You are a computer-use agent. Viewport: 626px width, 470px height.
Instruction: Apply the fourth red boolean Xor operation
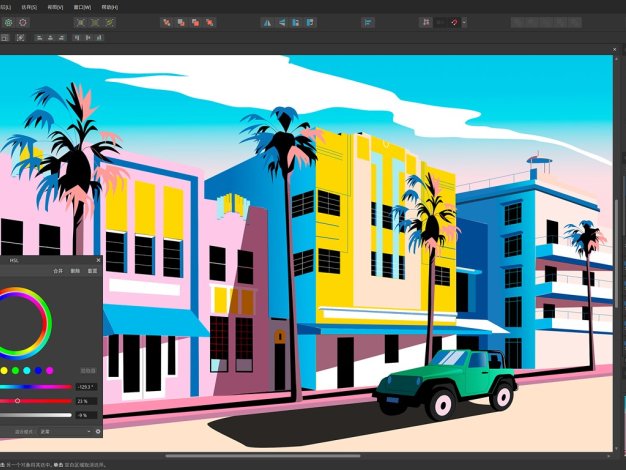click(210, 23)
